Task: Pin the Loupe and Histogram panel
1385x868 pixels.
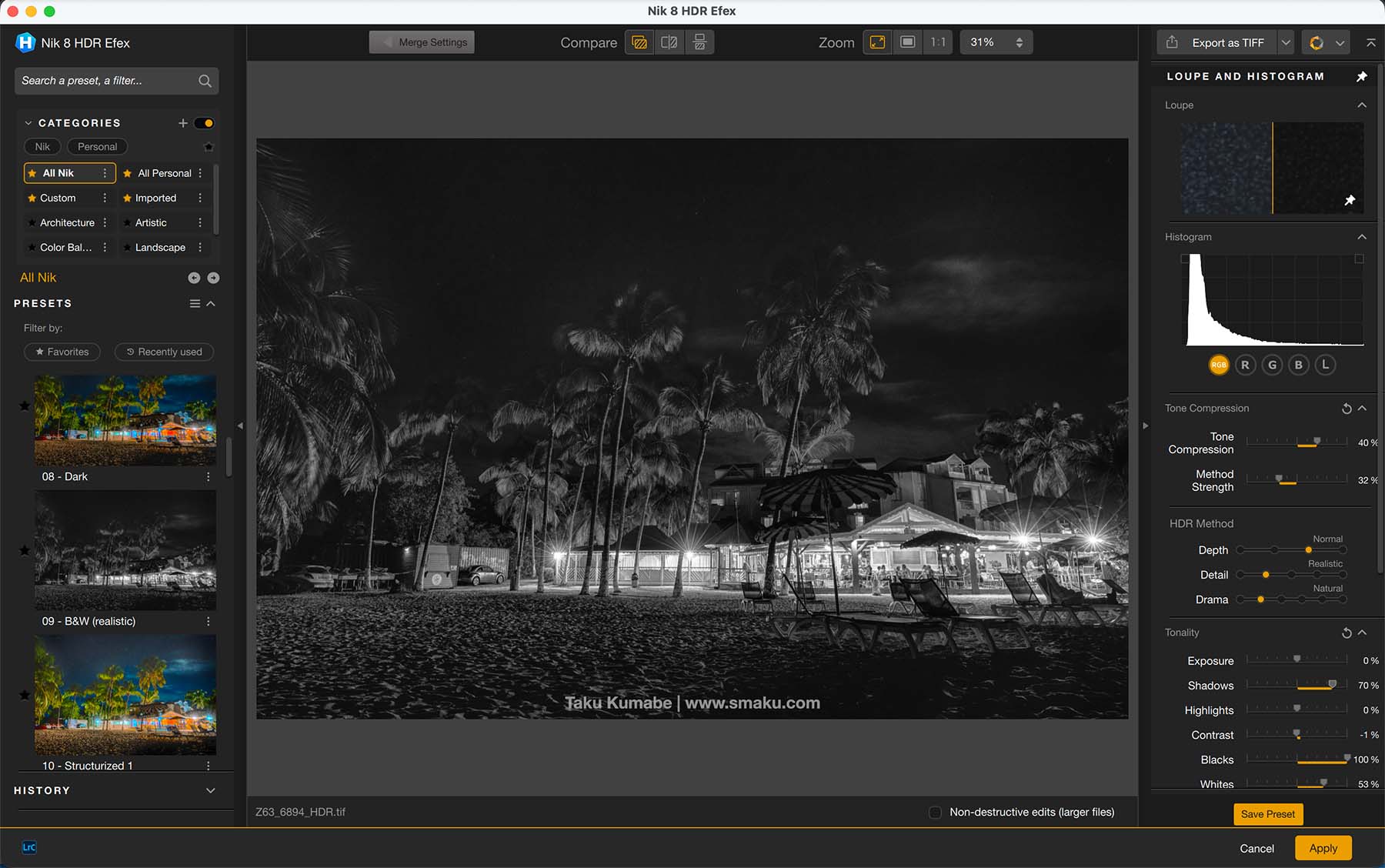Action: pyautogui.click(x=1361, y=76)
